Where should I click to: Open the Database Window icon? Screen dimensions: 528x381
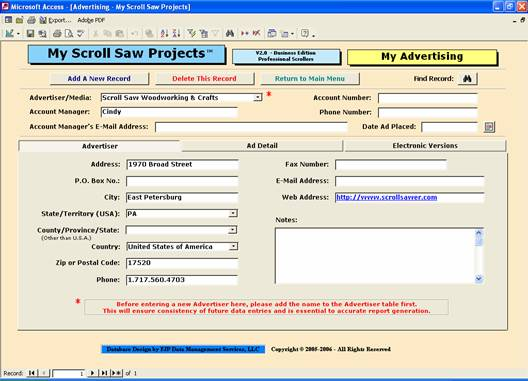click(x=272, y=33)
